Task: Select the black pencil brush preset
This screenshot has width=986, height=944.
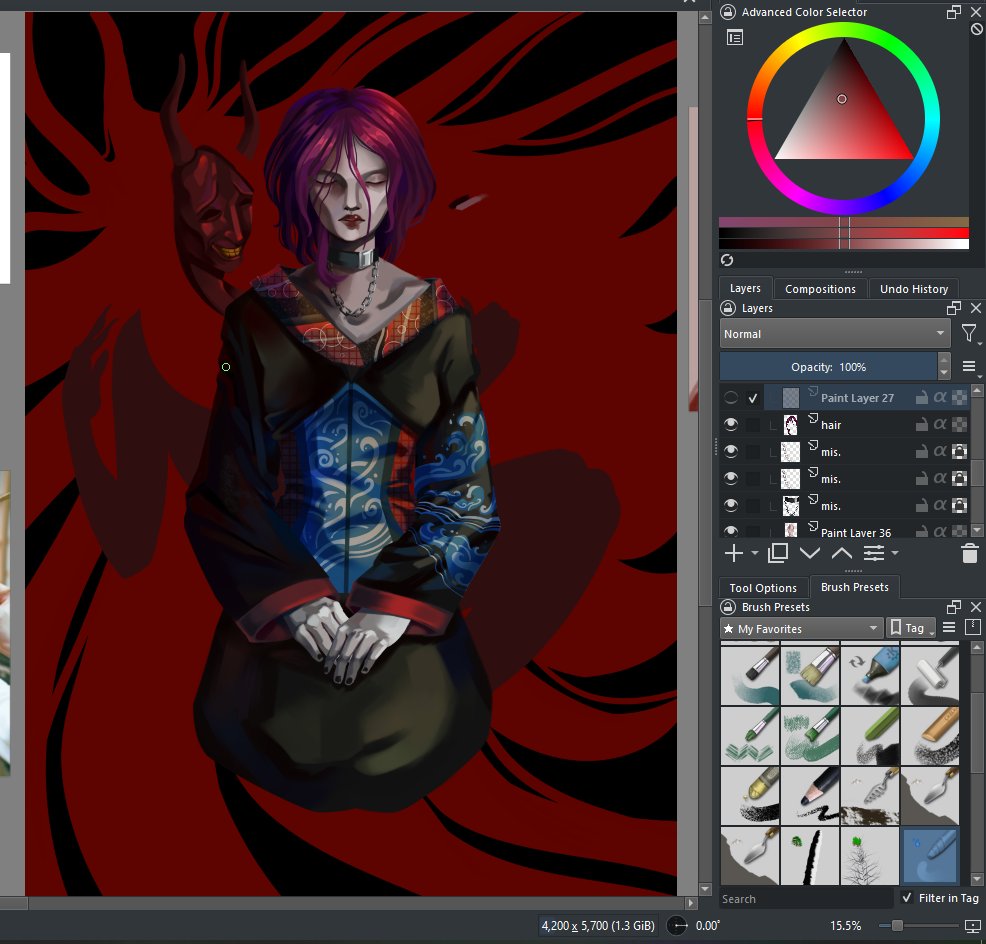Action: [x=809, y=796]
